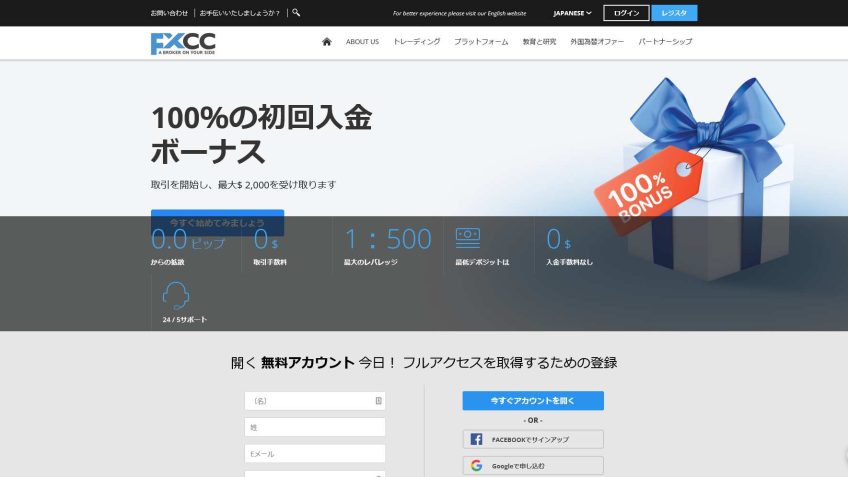
Task: Click the FXCC logo
Action: click(183, 43)
